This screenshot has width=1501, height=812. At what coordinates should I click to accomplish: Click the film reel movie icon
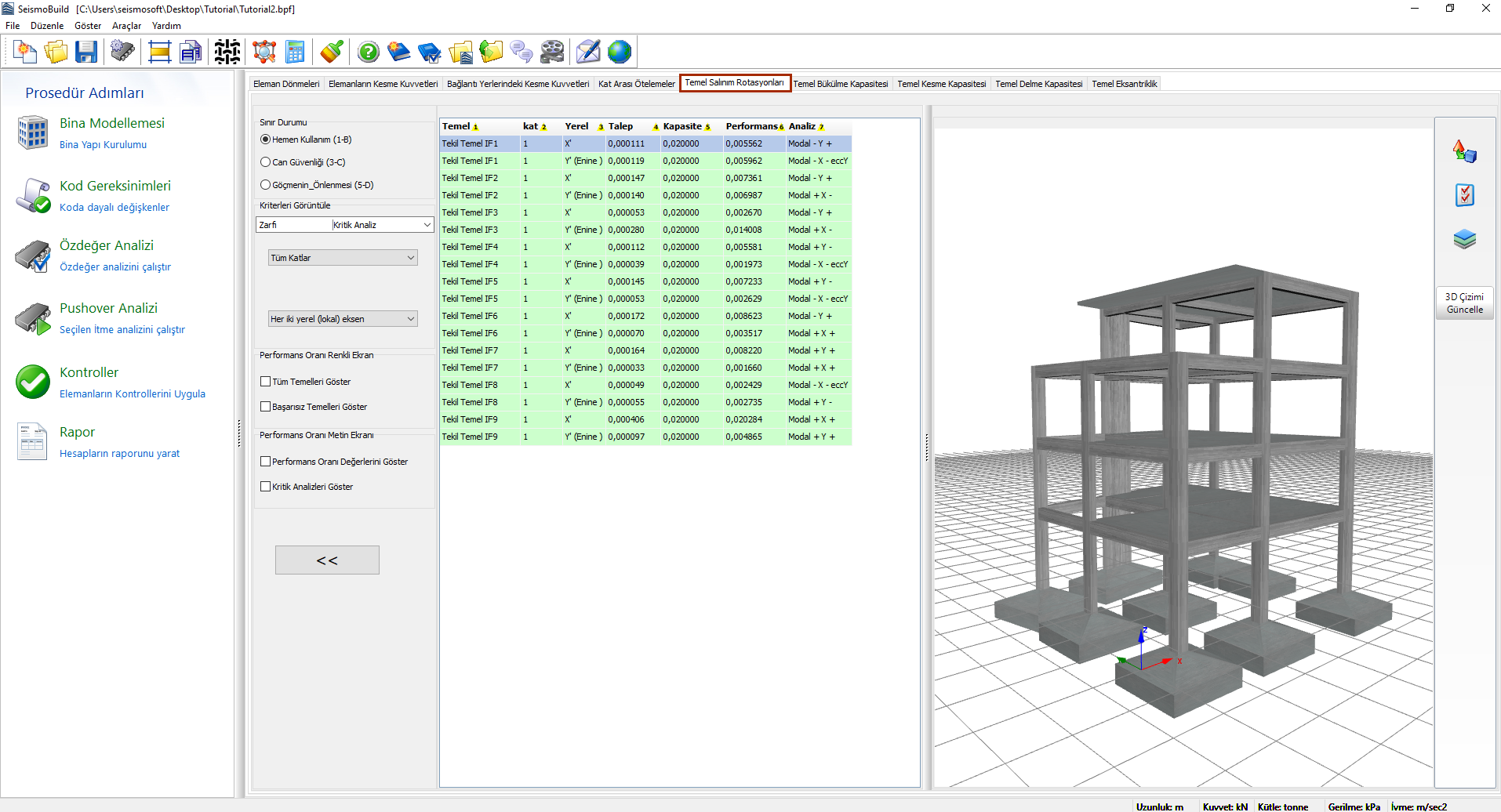[x=552, y=53]
